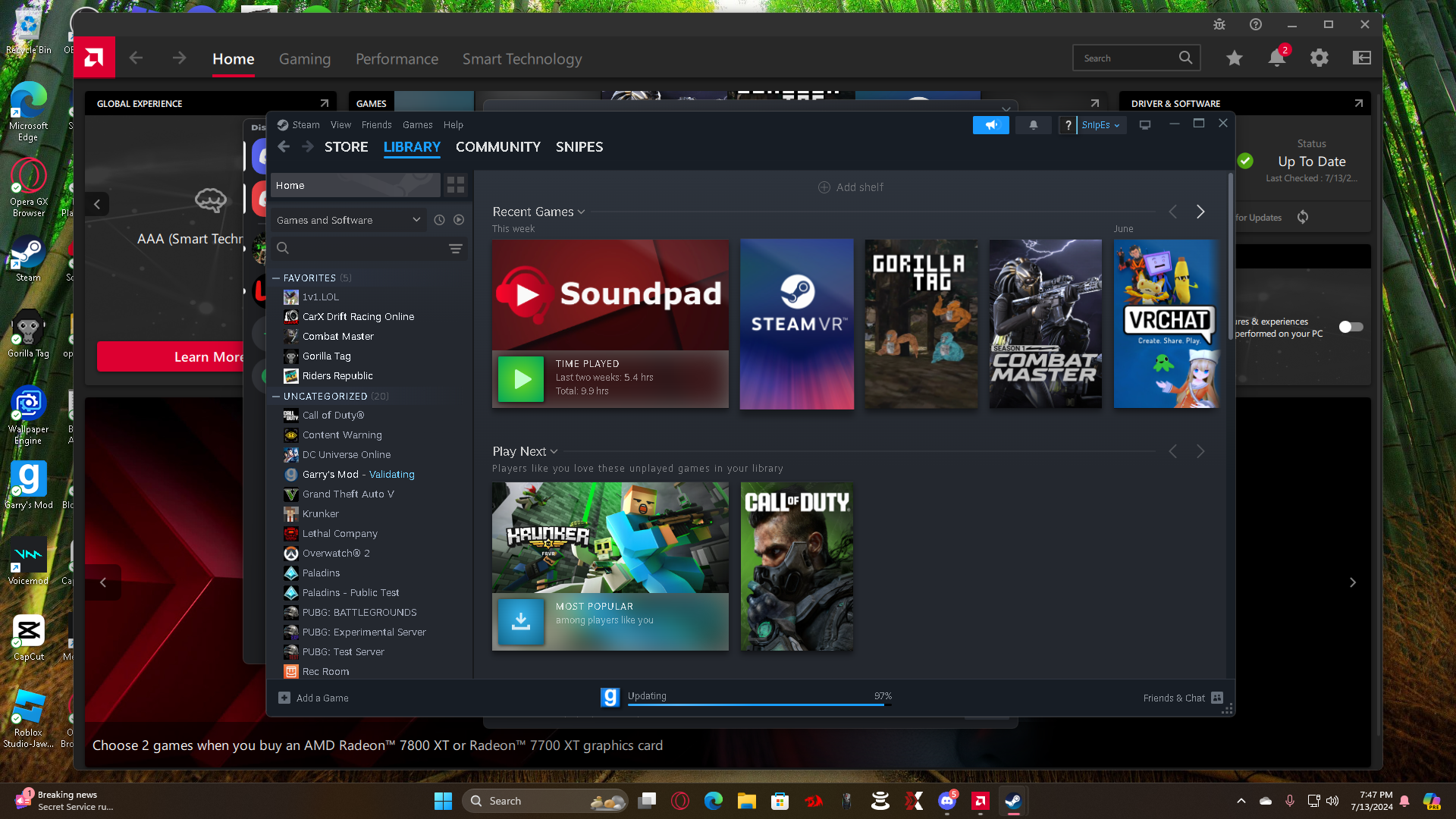Open AMD notifications bell

1277,58
